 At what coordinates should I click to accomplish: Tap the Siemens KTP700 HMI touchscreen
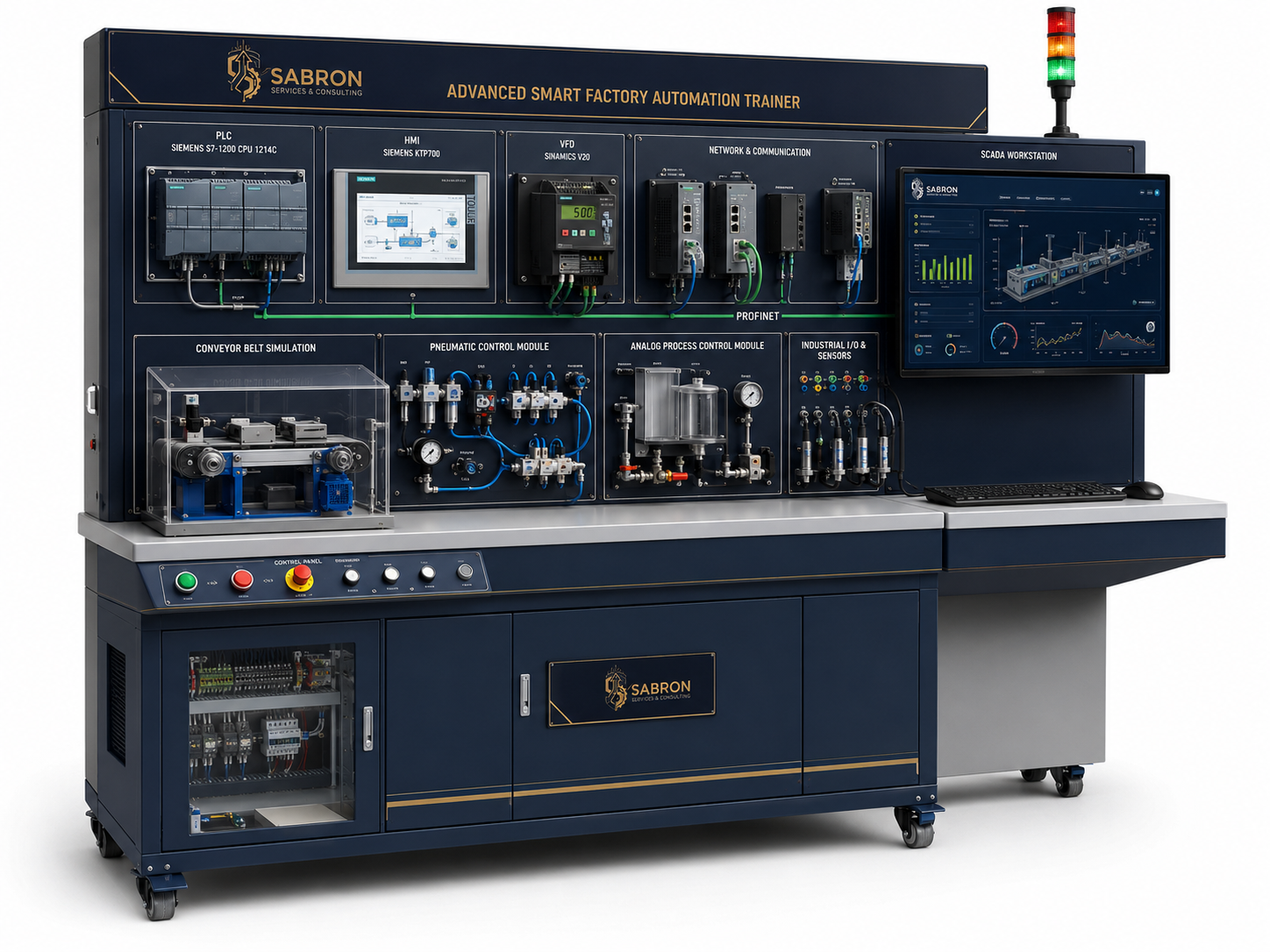tap(410, 228)
